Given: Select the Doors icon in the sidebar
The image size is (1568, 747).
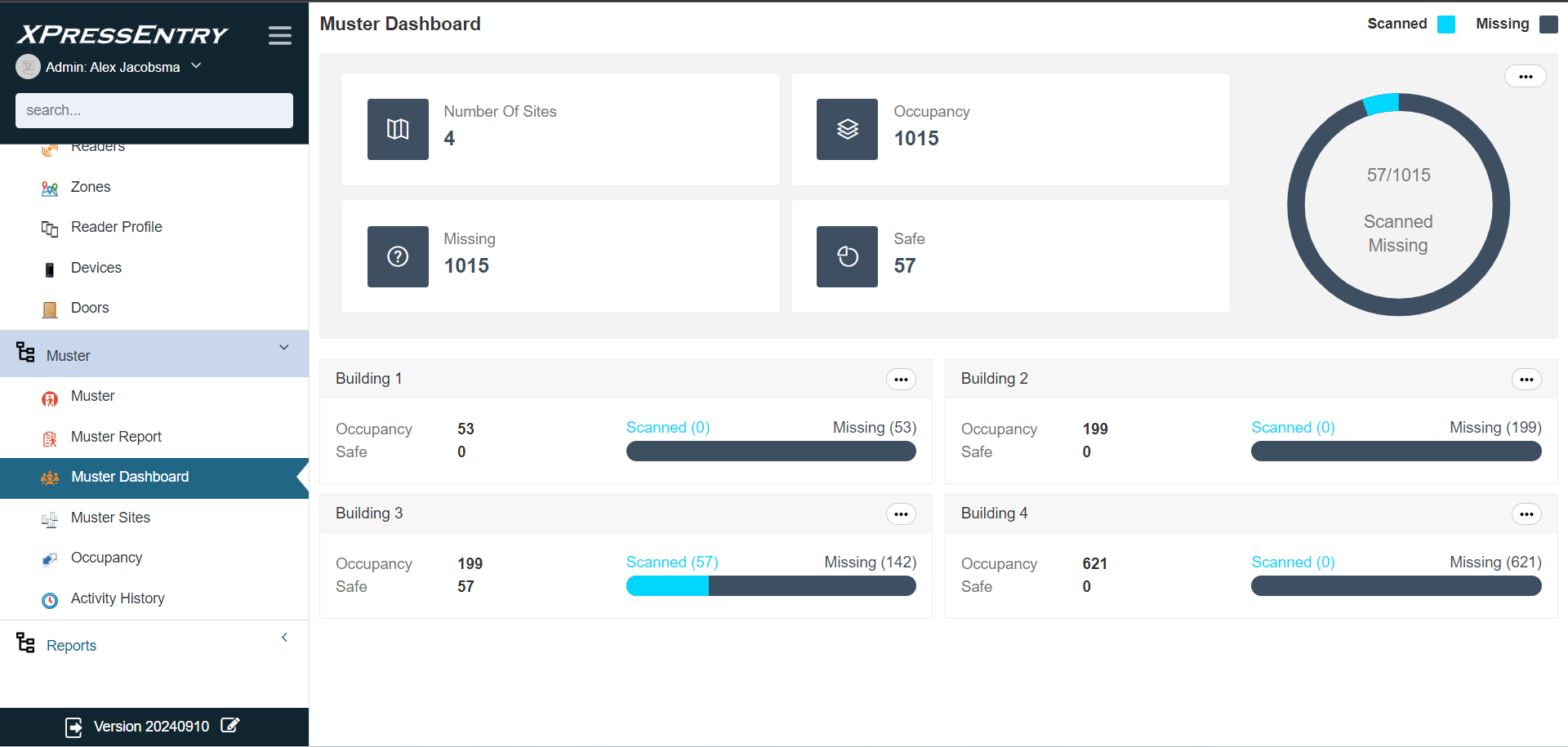Looking at the screenshot, I should 50,308.
